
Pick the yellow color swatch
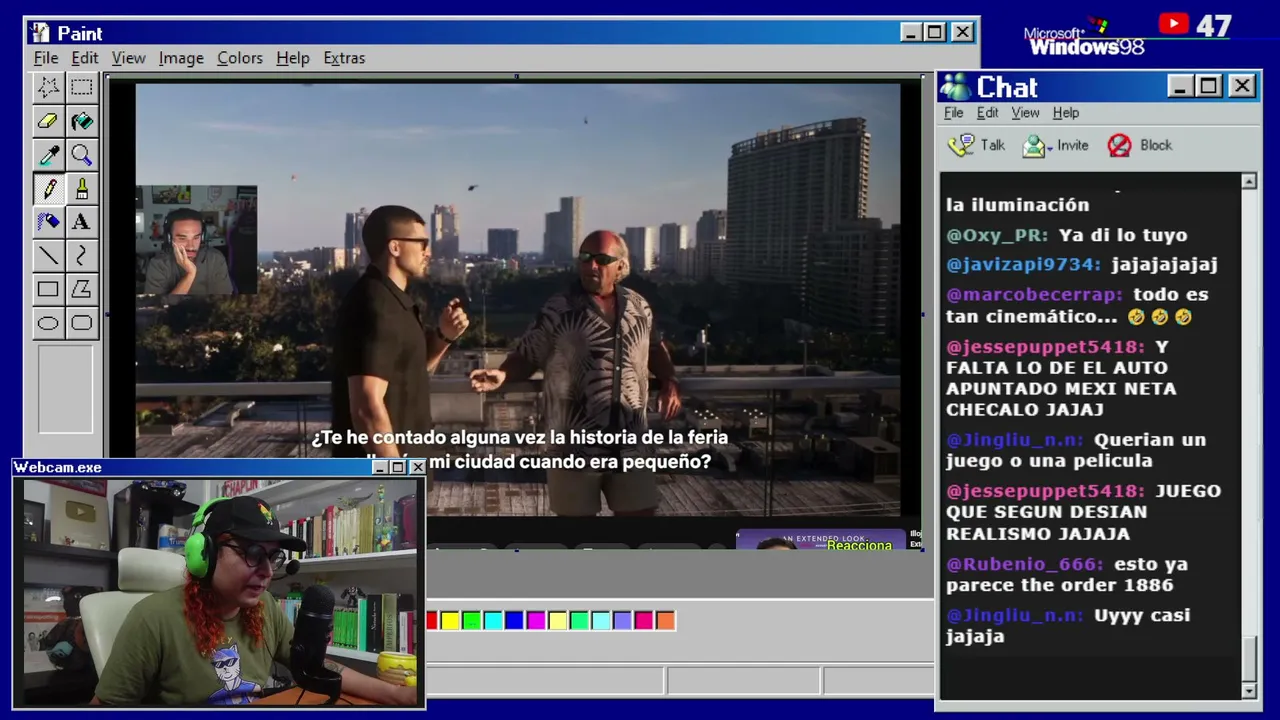click(x=450, y=621)
